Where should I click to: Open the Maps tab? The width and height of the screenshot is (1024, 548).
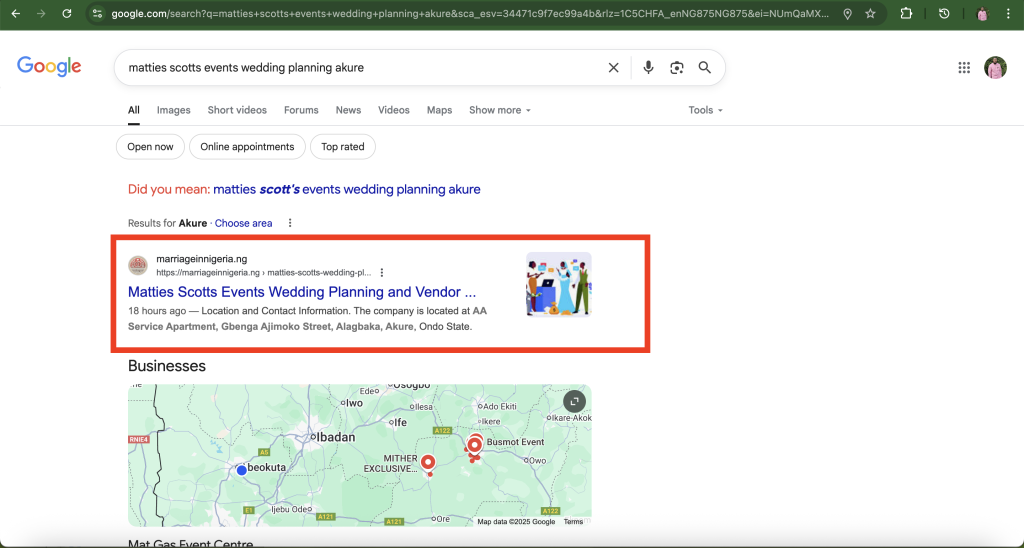tap(440, 110)
